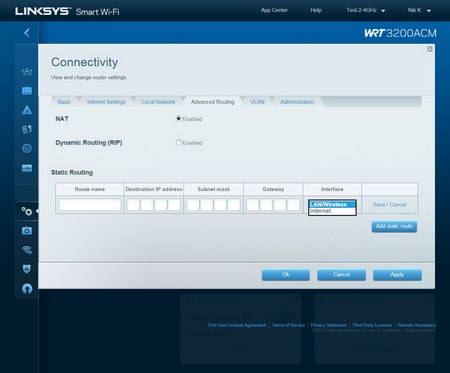Click the Route name input field
Image resolution: width=450 pixels, height=373 pixels.
coord(90,205)
